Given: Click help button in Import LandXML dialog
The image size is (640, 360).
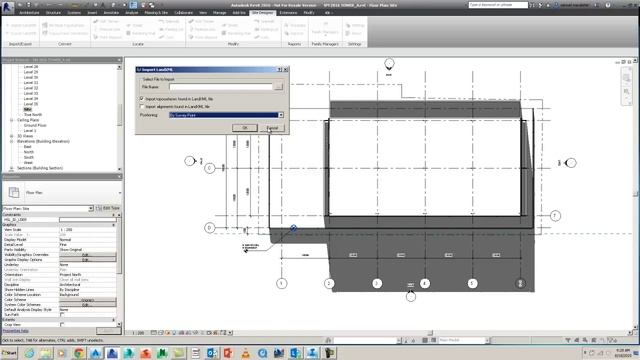Looking at the screenshot, I should [280, 70].
